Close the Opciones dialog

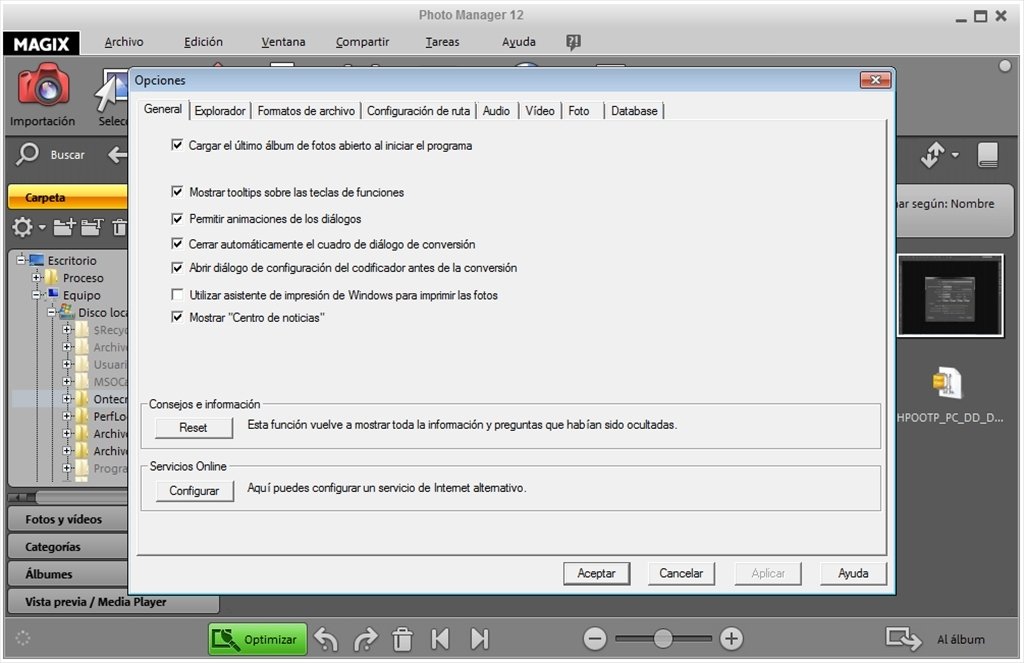[875, 80]
